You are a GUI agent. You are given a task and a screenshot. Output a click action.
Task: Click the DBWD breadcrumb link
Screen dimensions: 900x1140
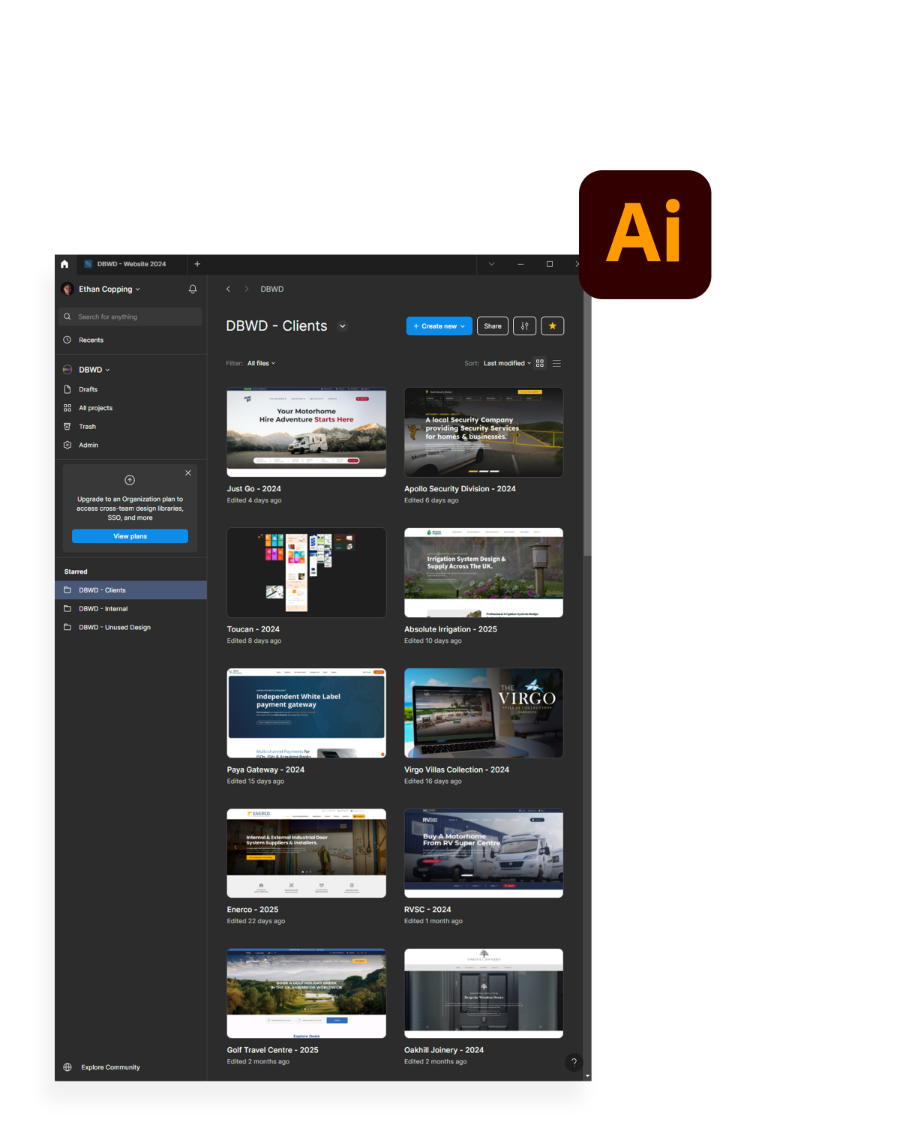[272, 289]
